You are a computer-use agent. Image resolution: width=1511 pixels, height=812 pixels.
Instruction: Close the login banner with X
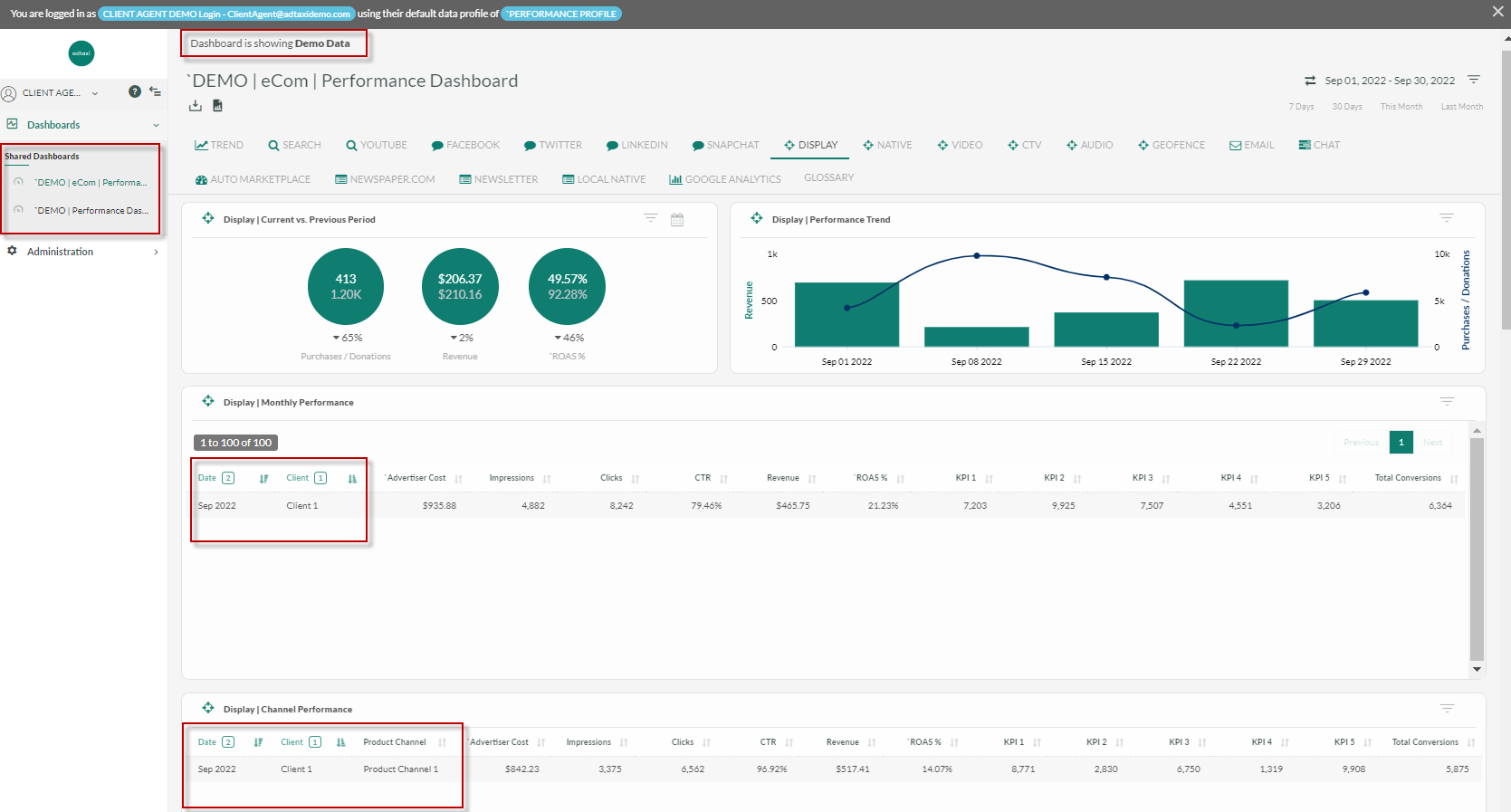(1497, 12)
